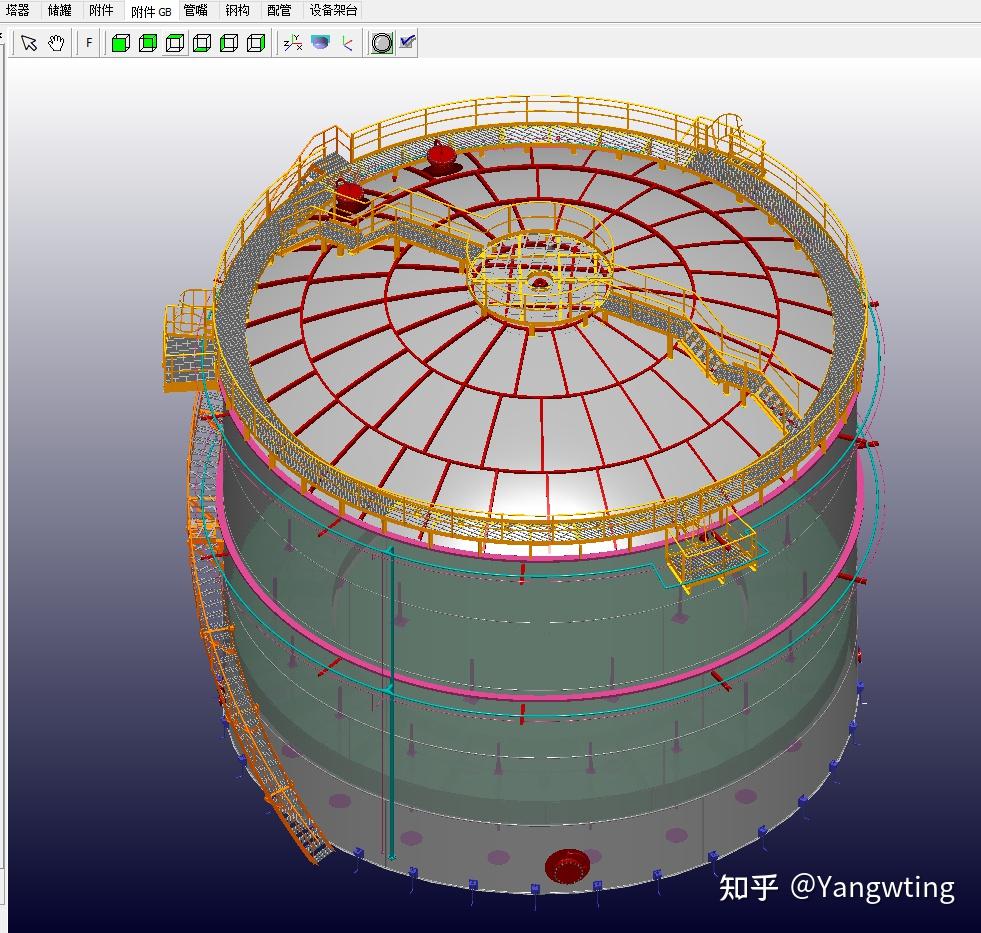Click the F tool button on toolbar
This screenshot has height=933, width=981.
pos(88,43)
